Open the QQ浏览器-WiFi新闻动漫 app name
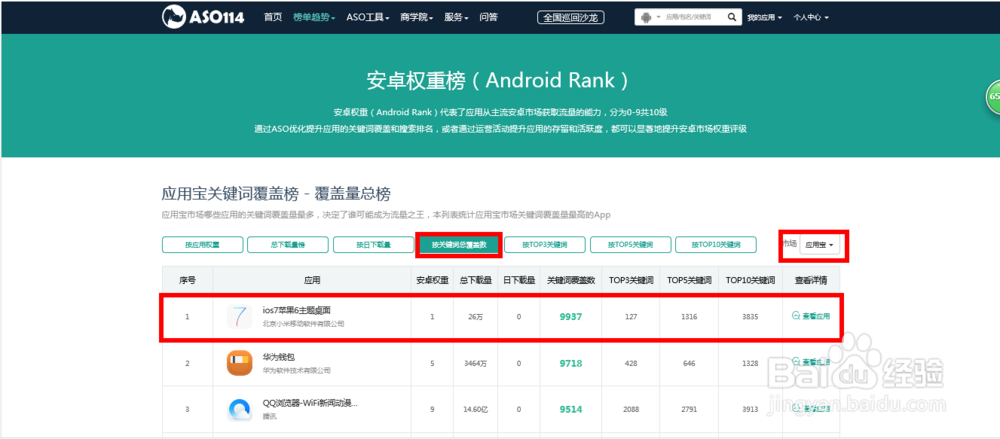 310,403
